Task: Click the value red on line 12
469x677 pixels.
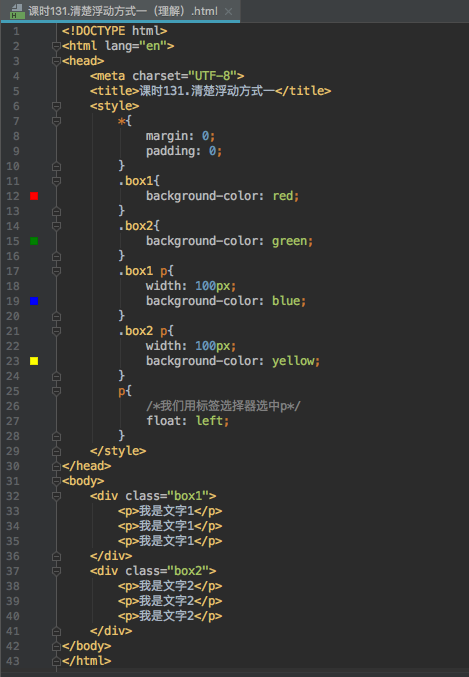Action: click(283, 196)
